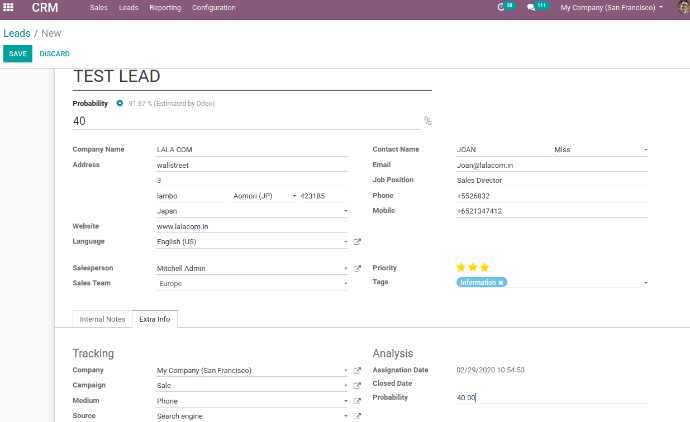Image resolution: width=690 pixels, height=422 pixels.
Task: Open the Mitchell Admin salesperson dropdown
Action: pos(345,268)
